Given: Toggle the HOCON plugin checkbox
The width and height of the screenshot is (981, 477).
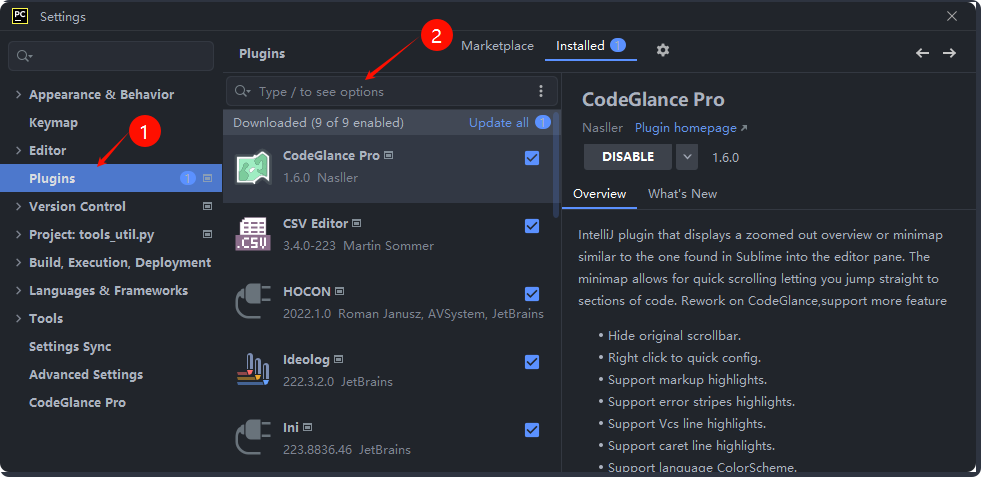Looking at the screenshot, I should [x=532, y=294].
